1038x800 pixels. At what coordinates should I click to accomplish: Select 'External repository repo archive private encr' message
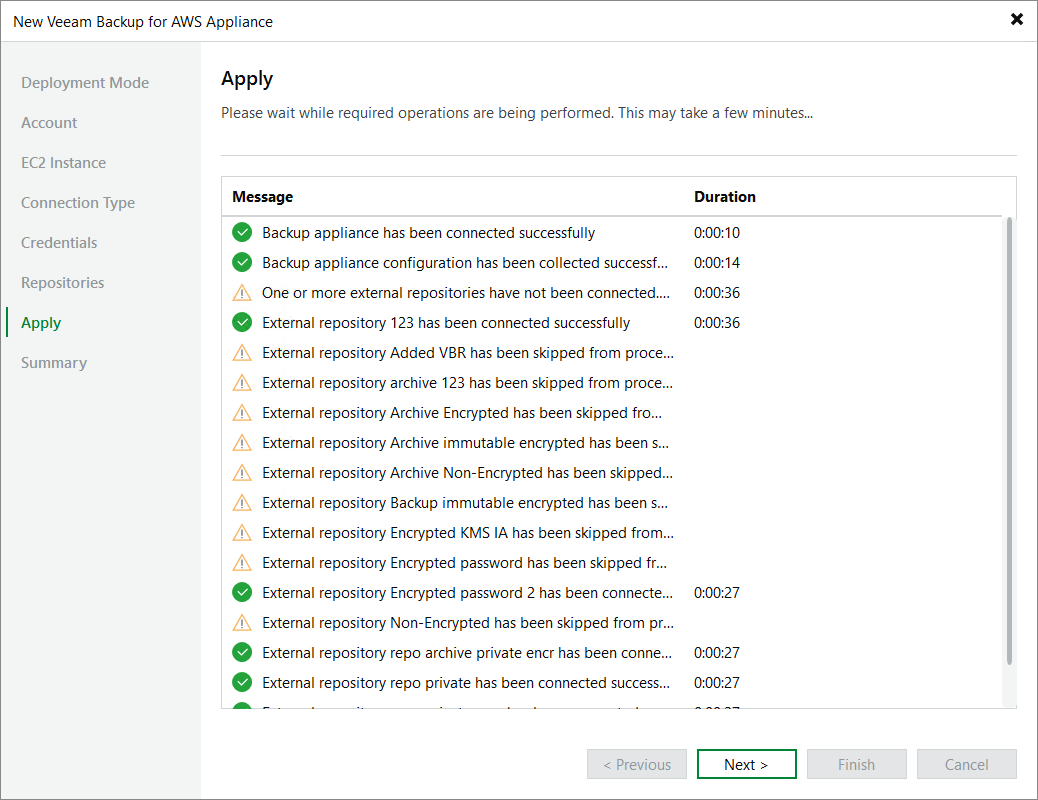tap(467, 653)
